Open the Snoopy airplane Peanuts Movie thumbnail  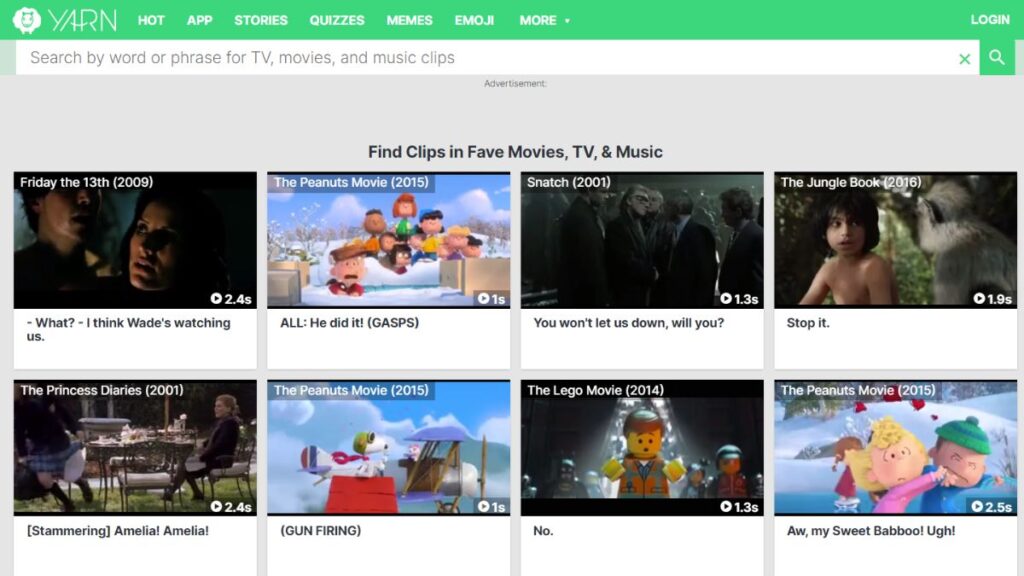click(x=388, y=448)
